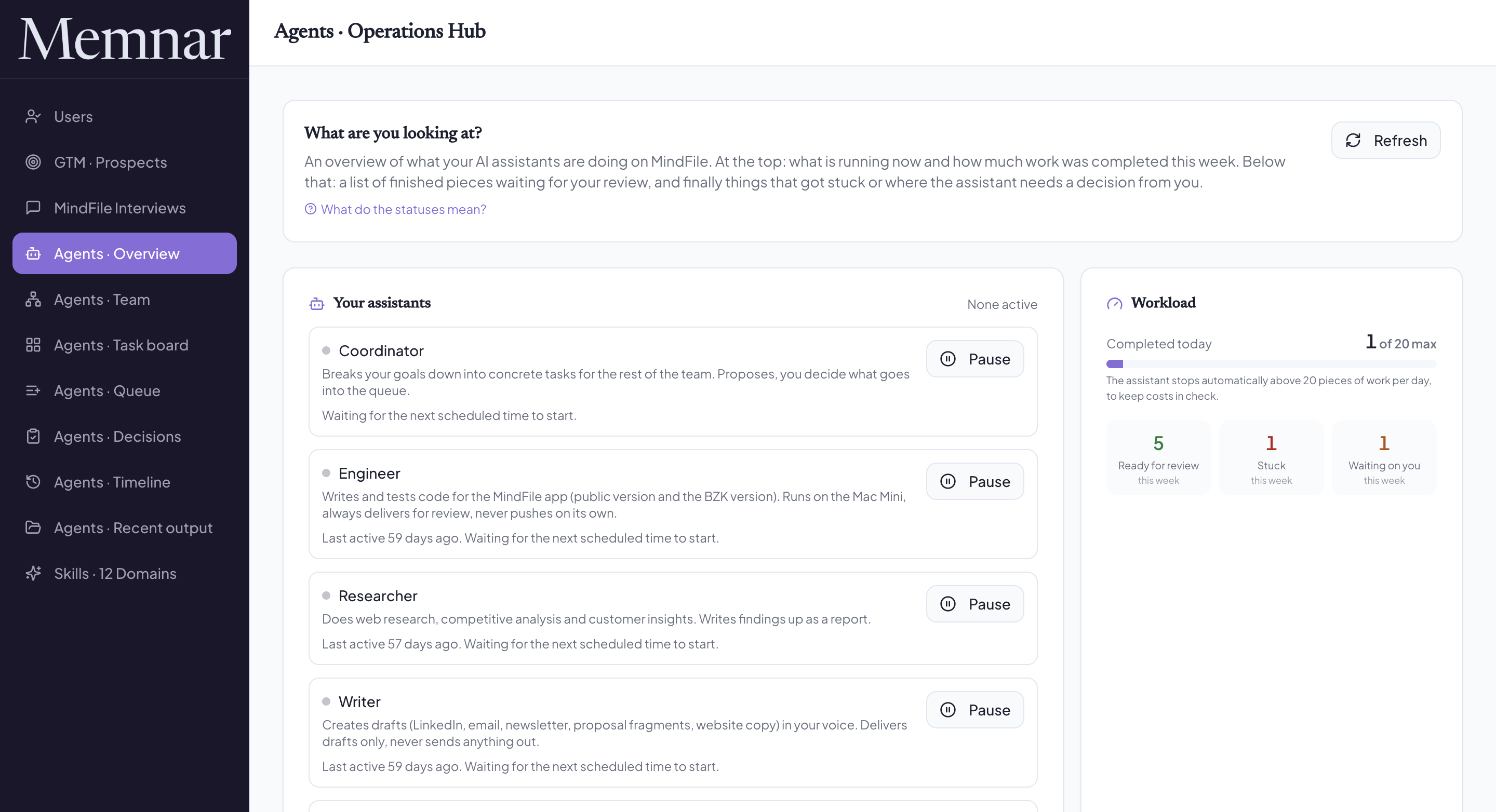Open the Waiting on you tile
Viewport: 1496px width, 812px height.
click(1384, 458)
